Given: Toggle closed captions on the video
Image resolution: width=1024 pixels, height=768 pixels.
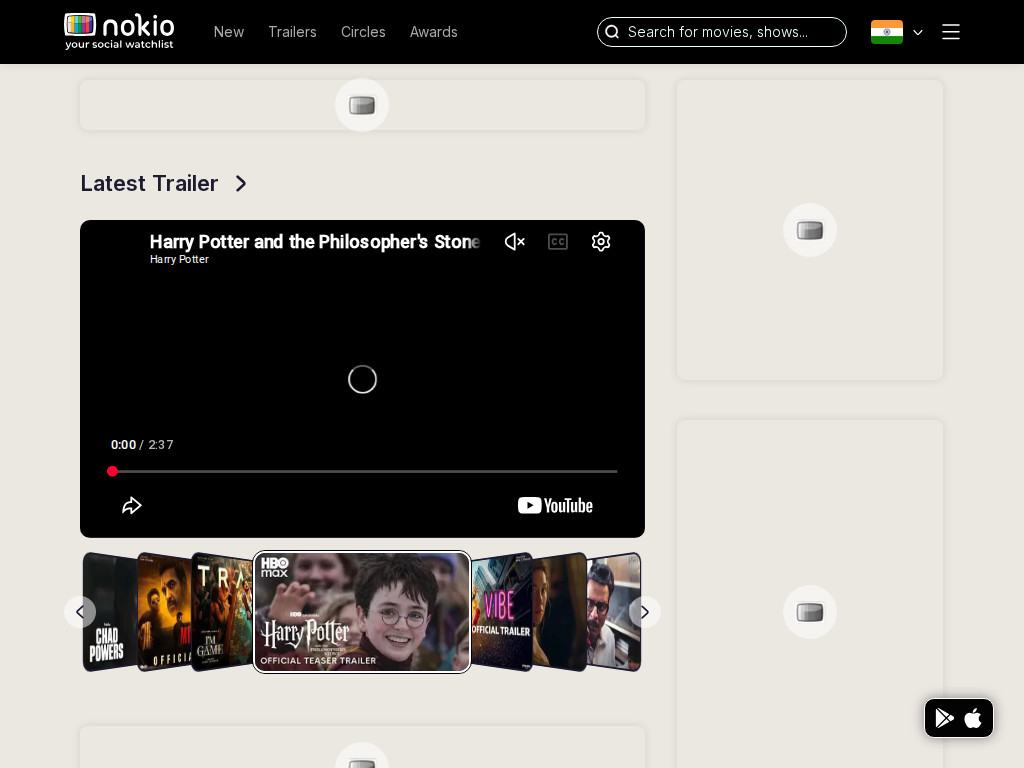Looking at the screenshot, I should click(558, 242).
